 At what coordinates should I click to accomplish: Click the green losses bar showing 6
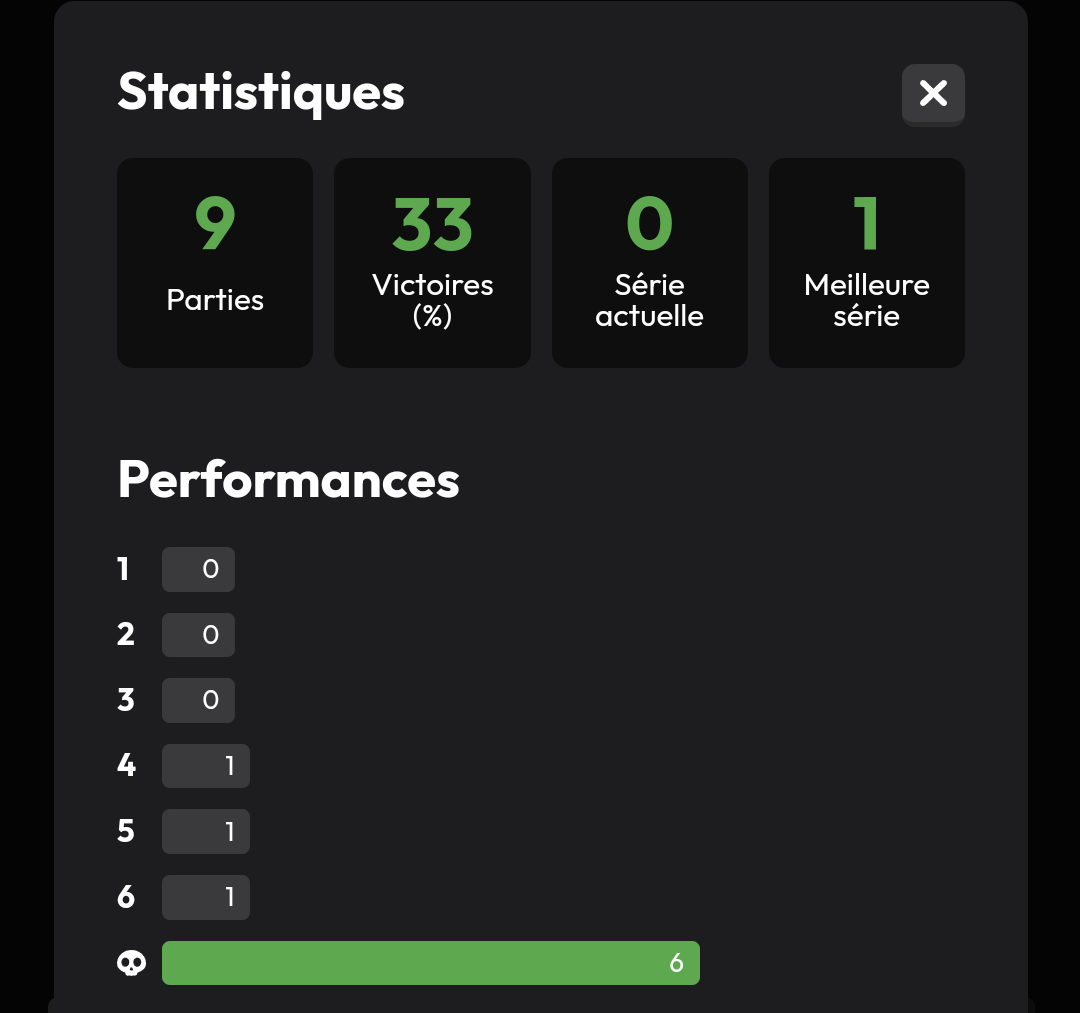[430, 963]
